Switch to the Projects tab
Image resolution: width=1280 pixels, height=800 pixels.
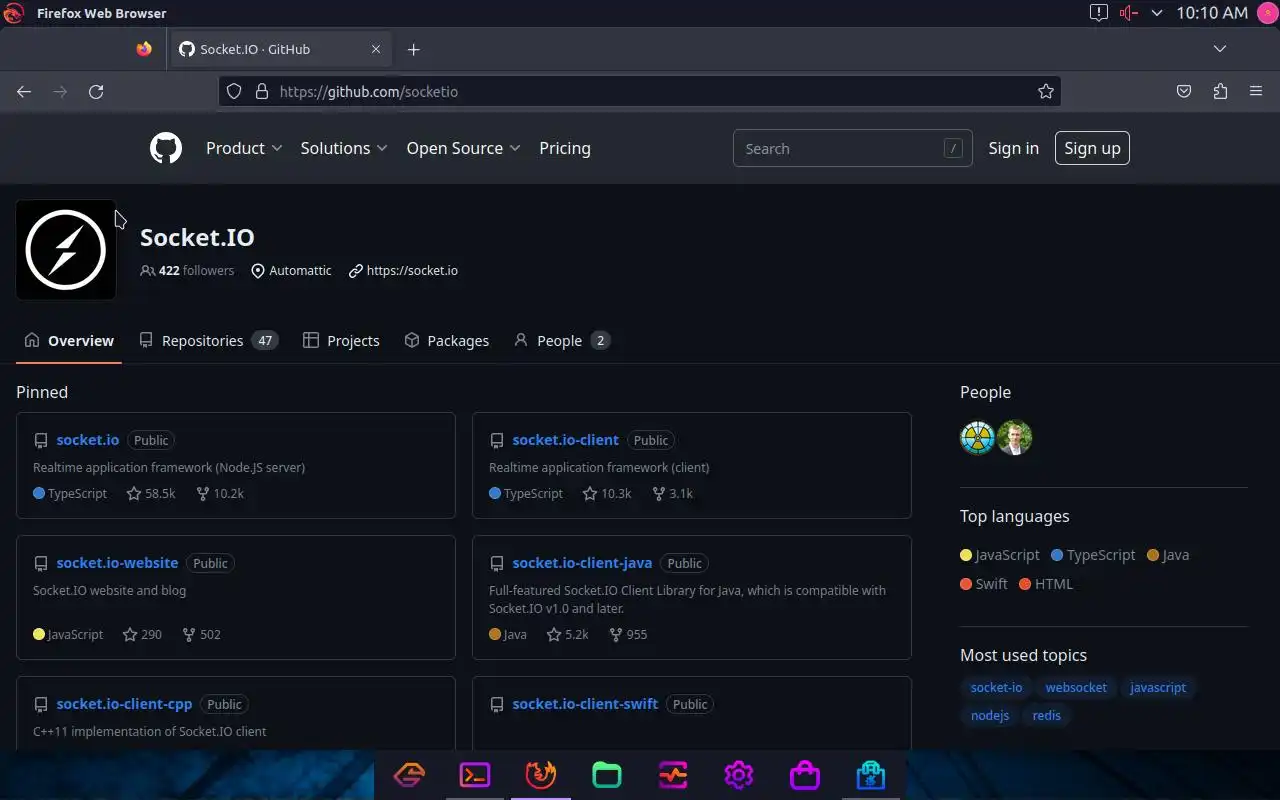(x=341, y=340)
